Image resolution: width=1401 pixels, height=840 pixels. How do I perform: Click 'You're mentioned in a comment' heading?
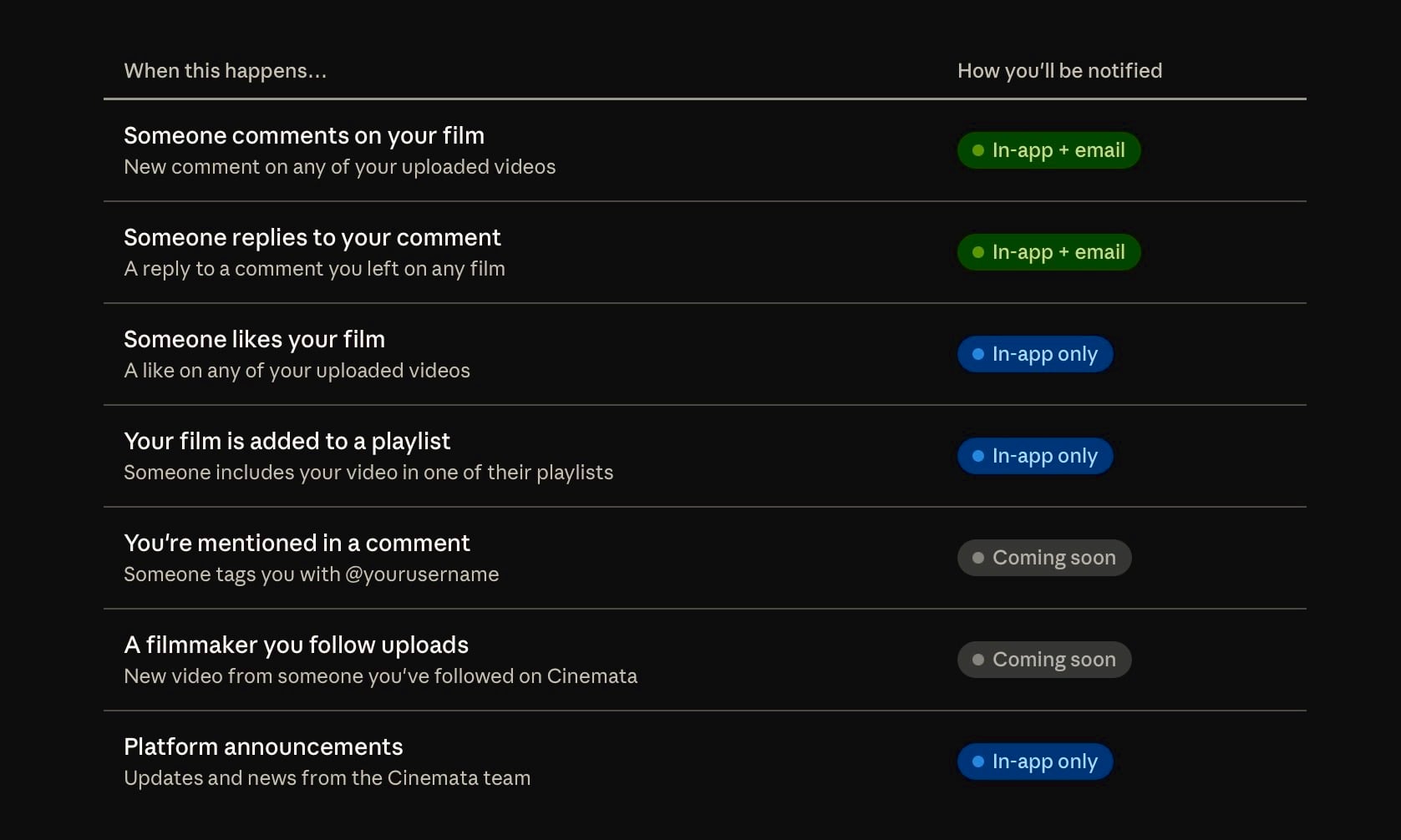click(297, 543)
